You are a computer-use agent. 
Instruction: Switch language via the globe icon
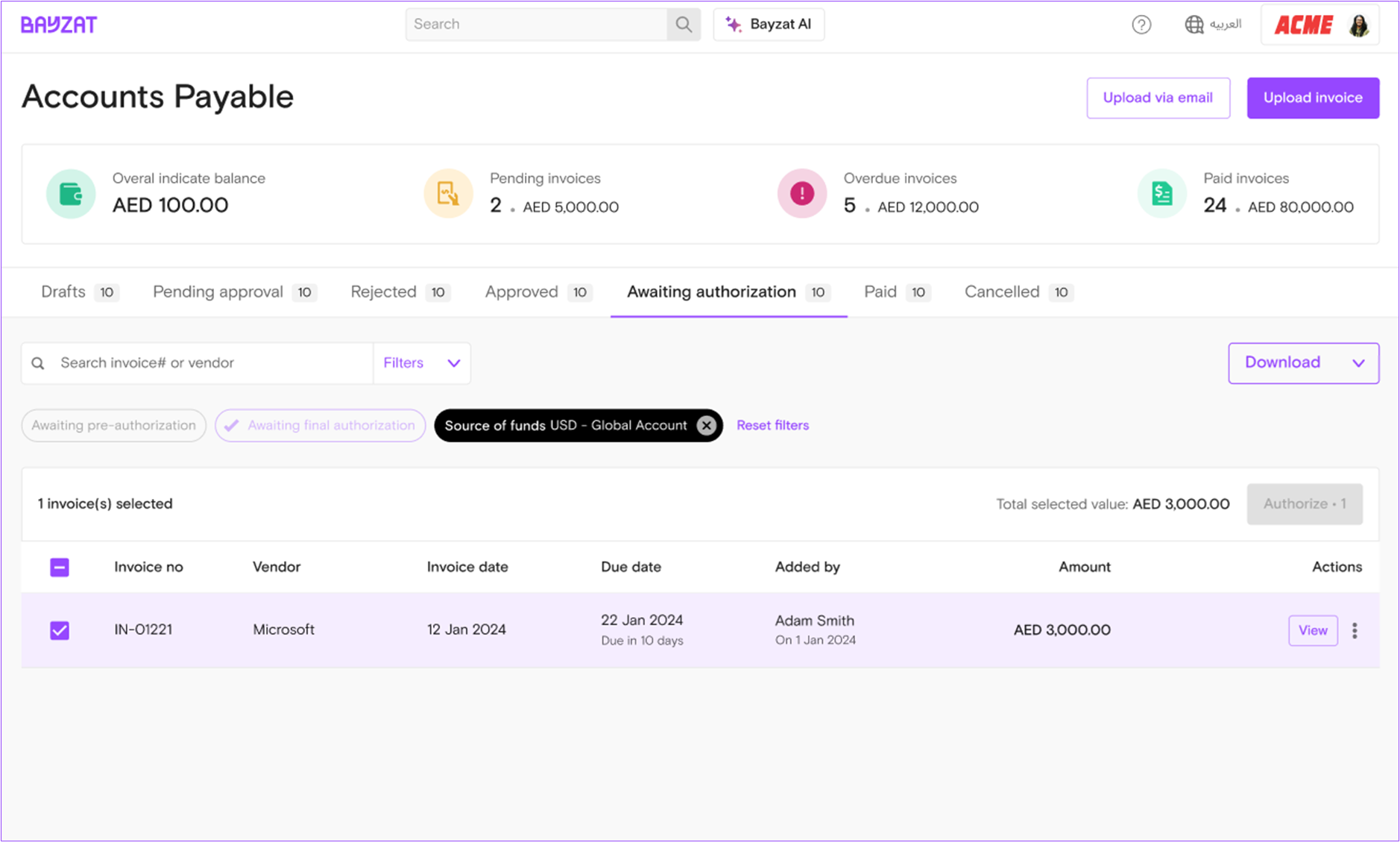tap(1194, 25)
